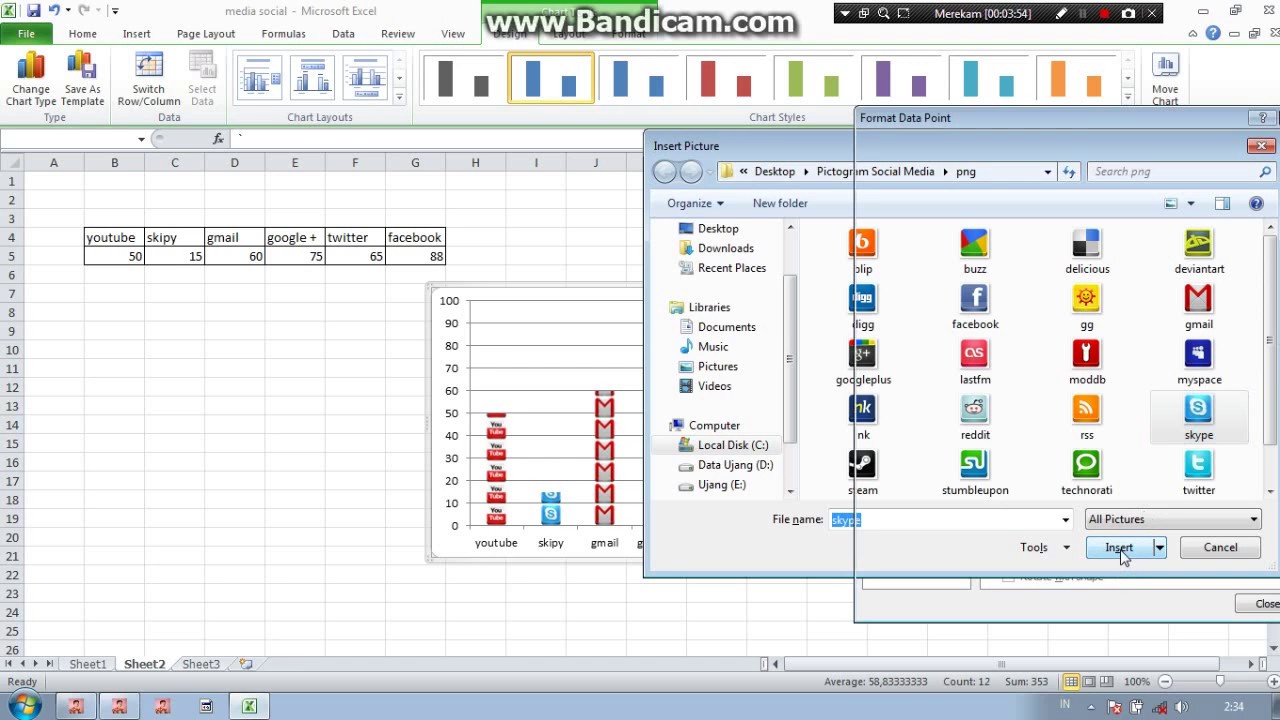The image size is (1280, 720).
Task: Click the Insert button
Action: click(x=1119, y=547)
